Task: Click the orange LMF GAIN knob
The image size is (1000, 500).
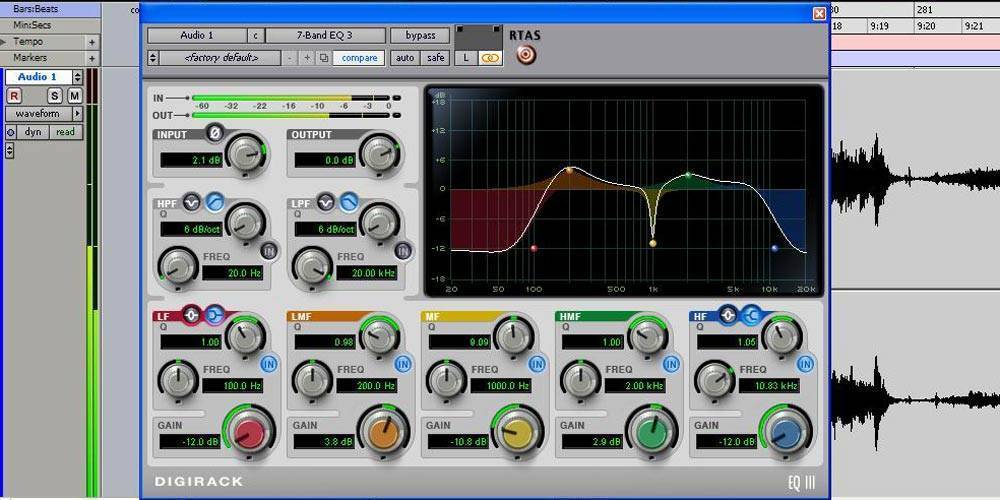Action: (x=383, y=432)
